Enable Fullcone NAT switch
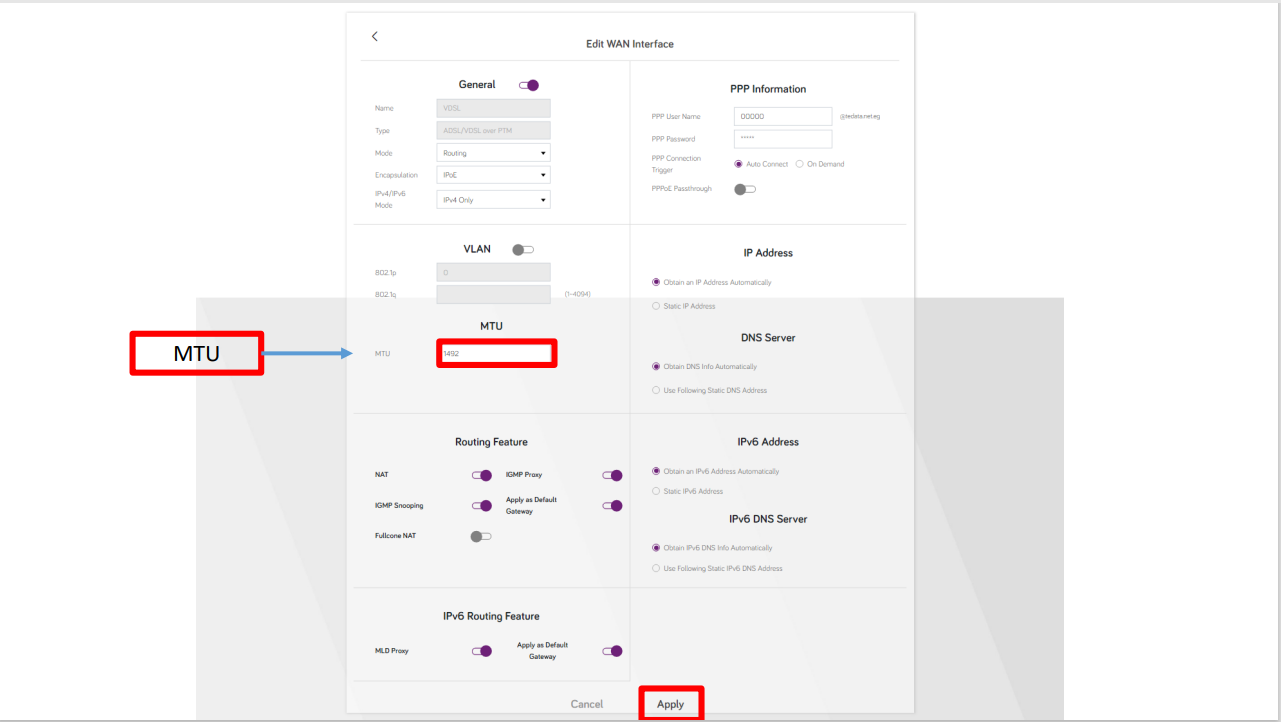This screenshot has height=722, width=1281. [x=481, y=537]
